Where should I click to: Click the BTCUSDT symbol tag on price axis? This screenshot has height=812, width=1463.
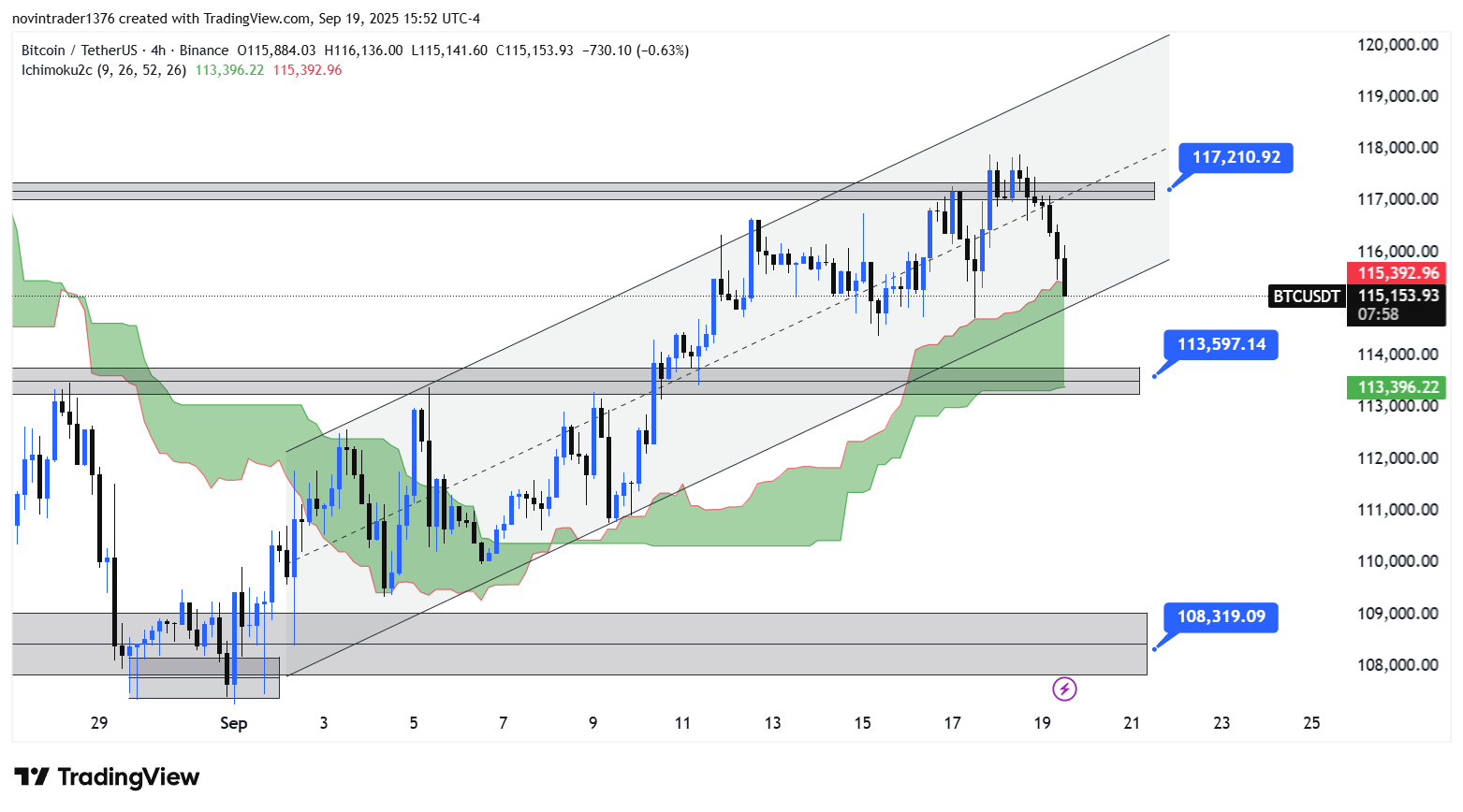(1306, 297)
